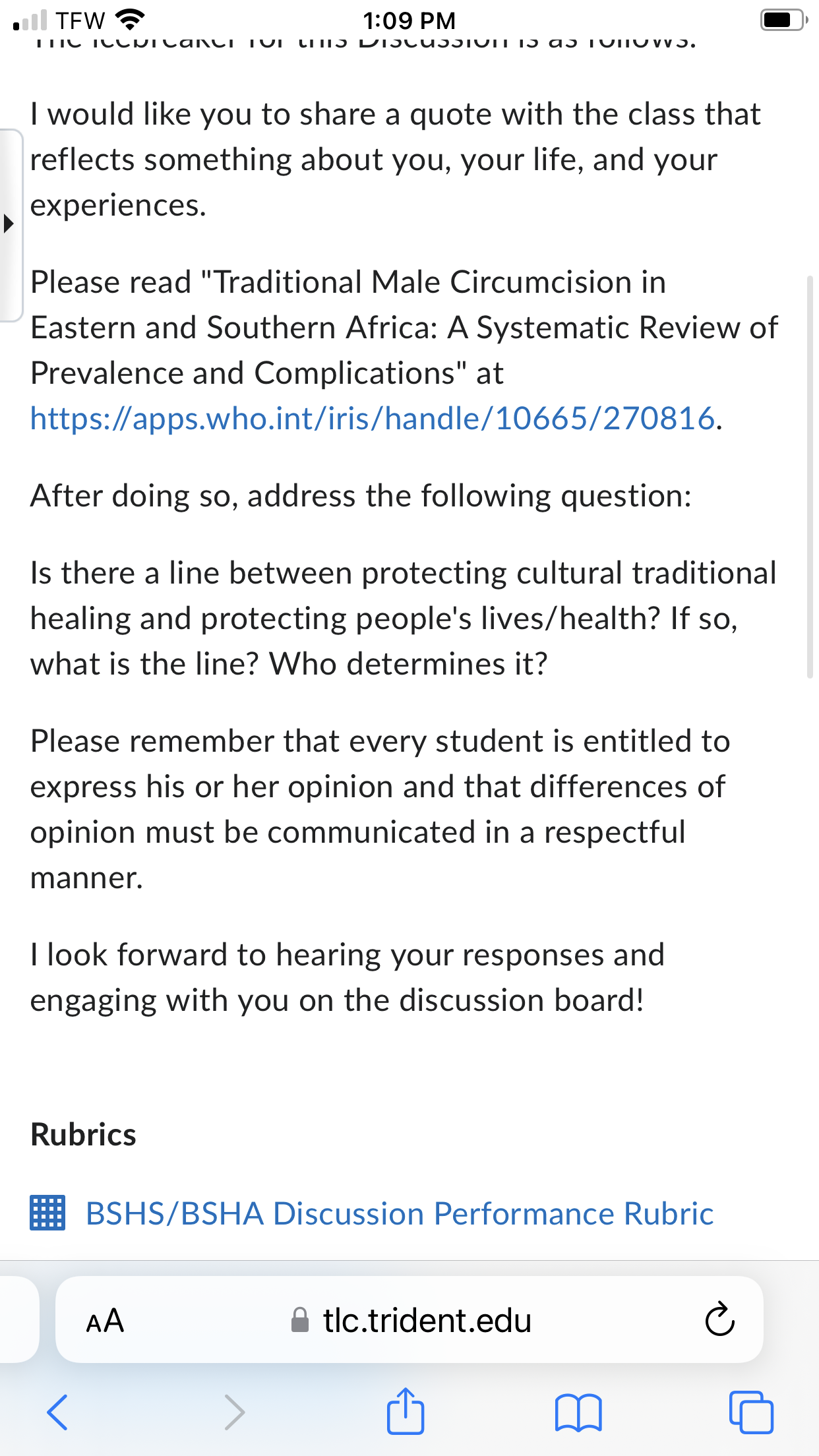The image size is (819, 1456).
Task: Expand the left side panel arrow
Action: [9, 224]
